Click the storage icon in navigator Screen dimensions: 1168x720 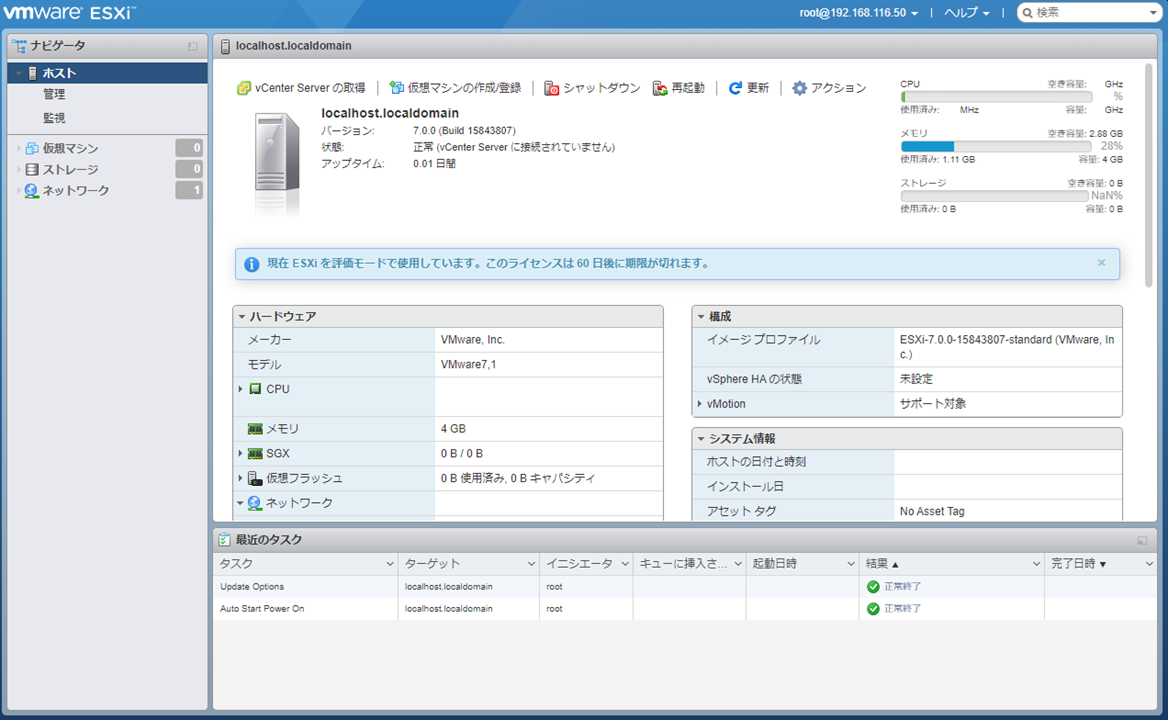coord(31,170)
